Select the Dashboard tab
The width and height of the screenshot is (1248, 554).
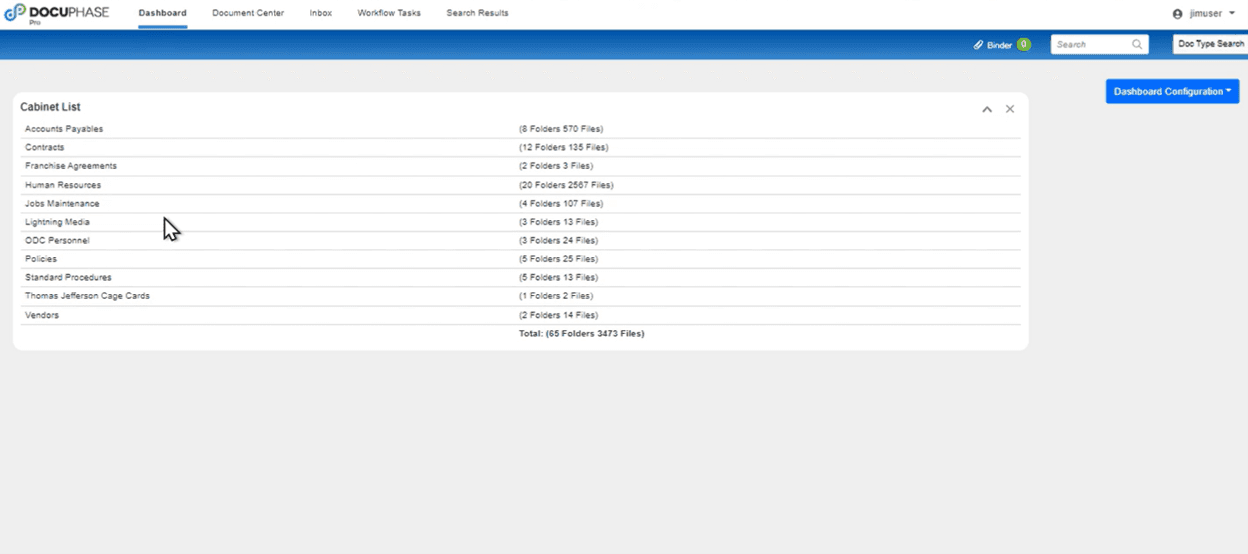[162, 14]
